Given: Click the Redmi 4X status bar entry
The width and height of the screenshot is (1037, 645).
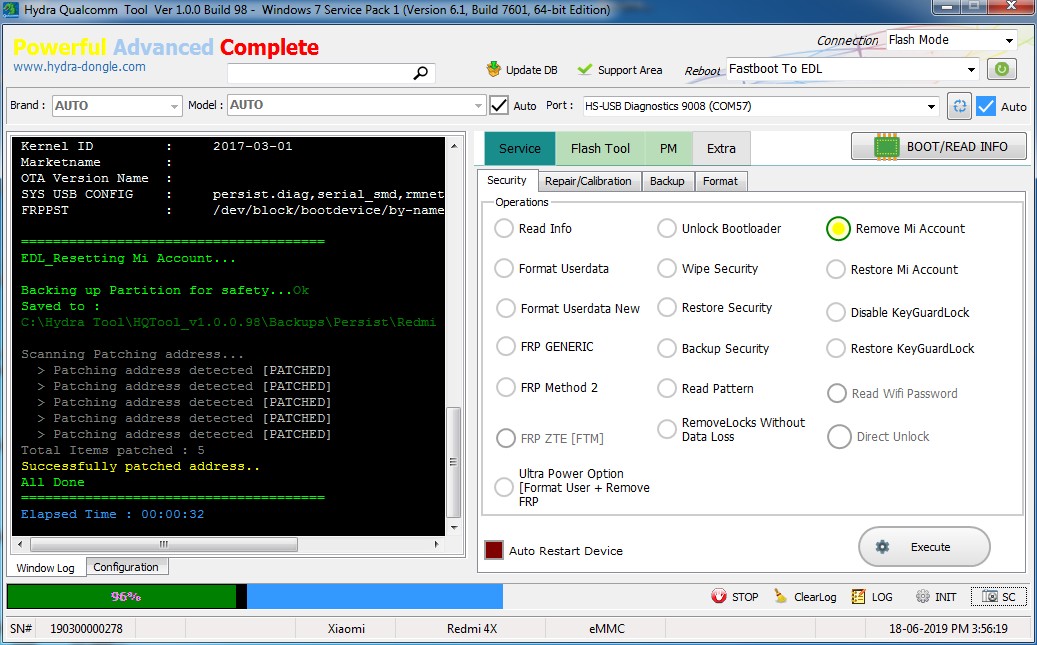Looking at the screenshot, I should click(x=472, y=628).
